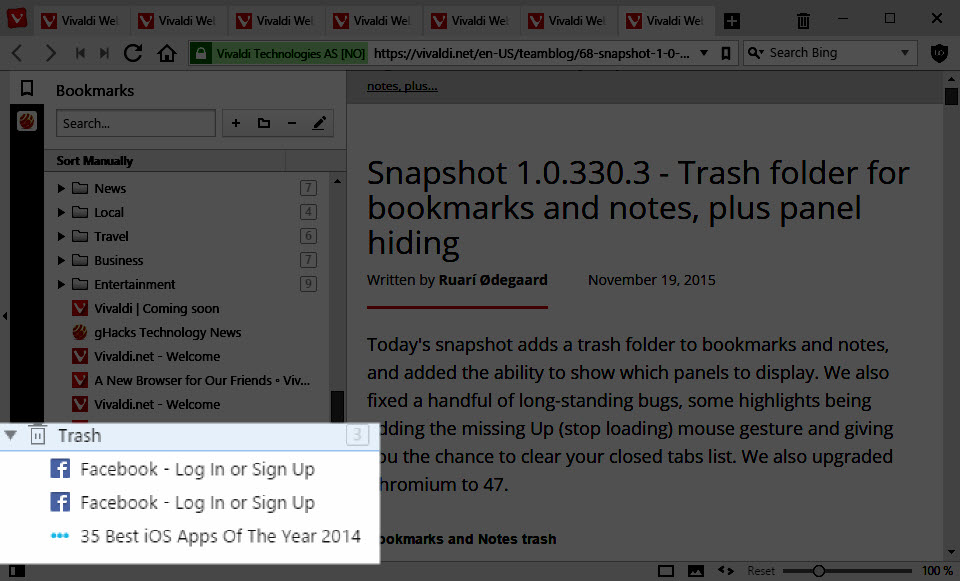
Task: Switch to the first Vivaldi tab
Action: (80, 21)
